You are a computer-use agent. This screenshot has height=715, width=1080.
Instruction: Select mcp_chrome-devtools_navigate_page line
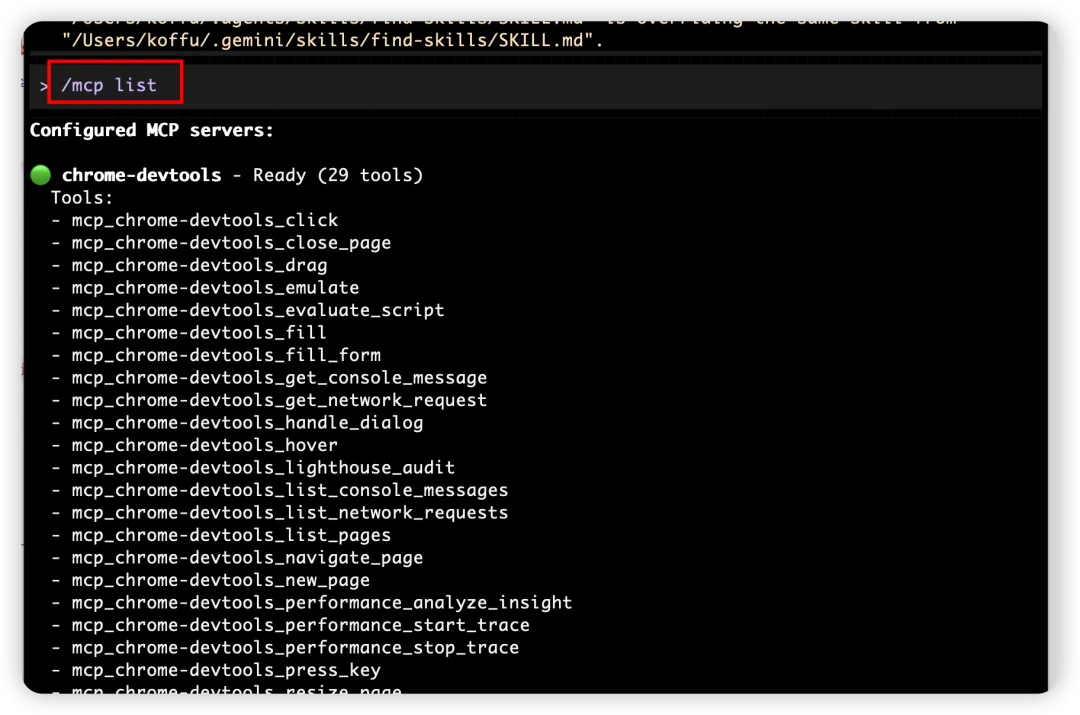click(x=247, y=558)
